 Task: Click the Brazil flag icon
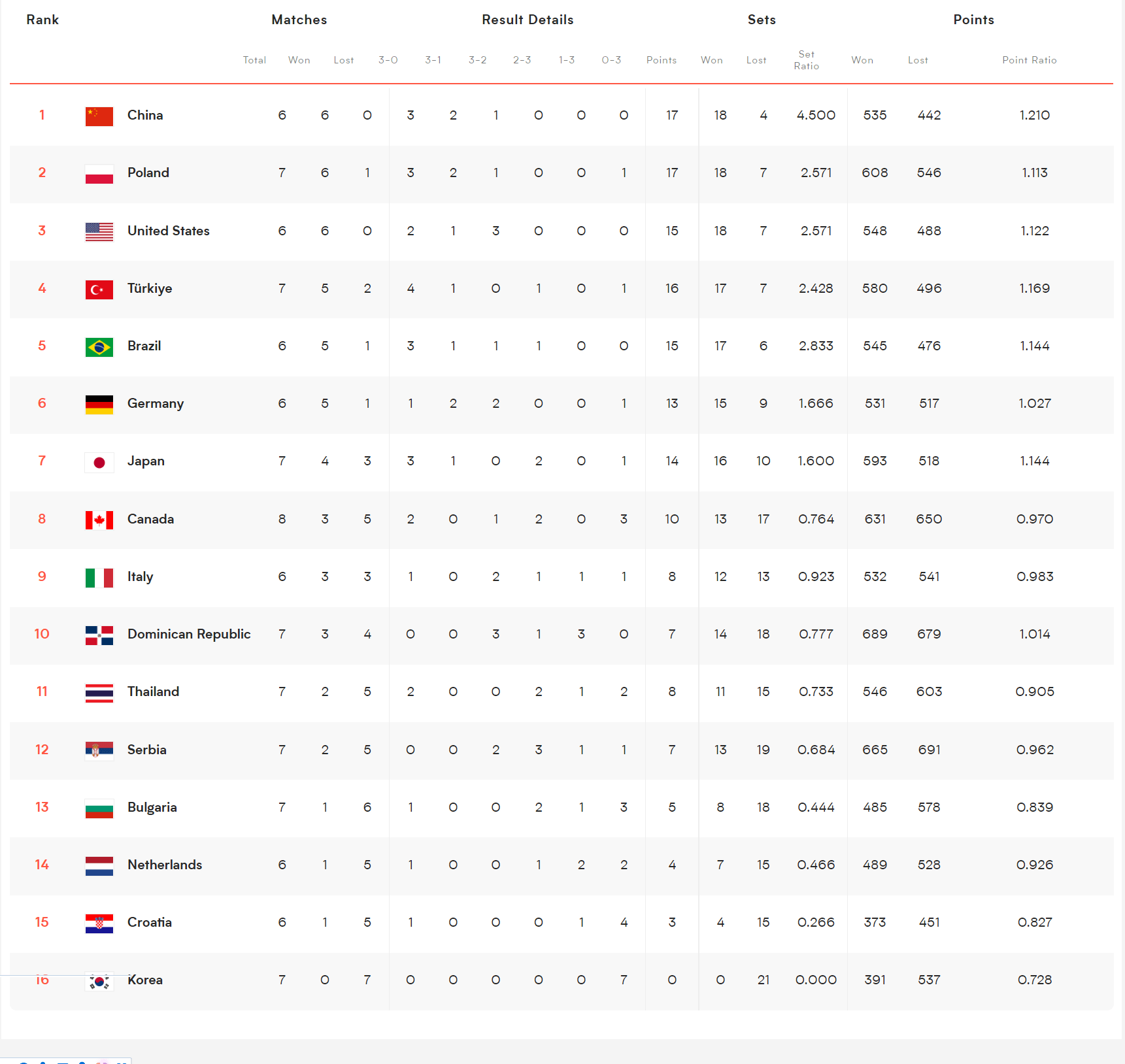[x=99, y=347]
